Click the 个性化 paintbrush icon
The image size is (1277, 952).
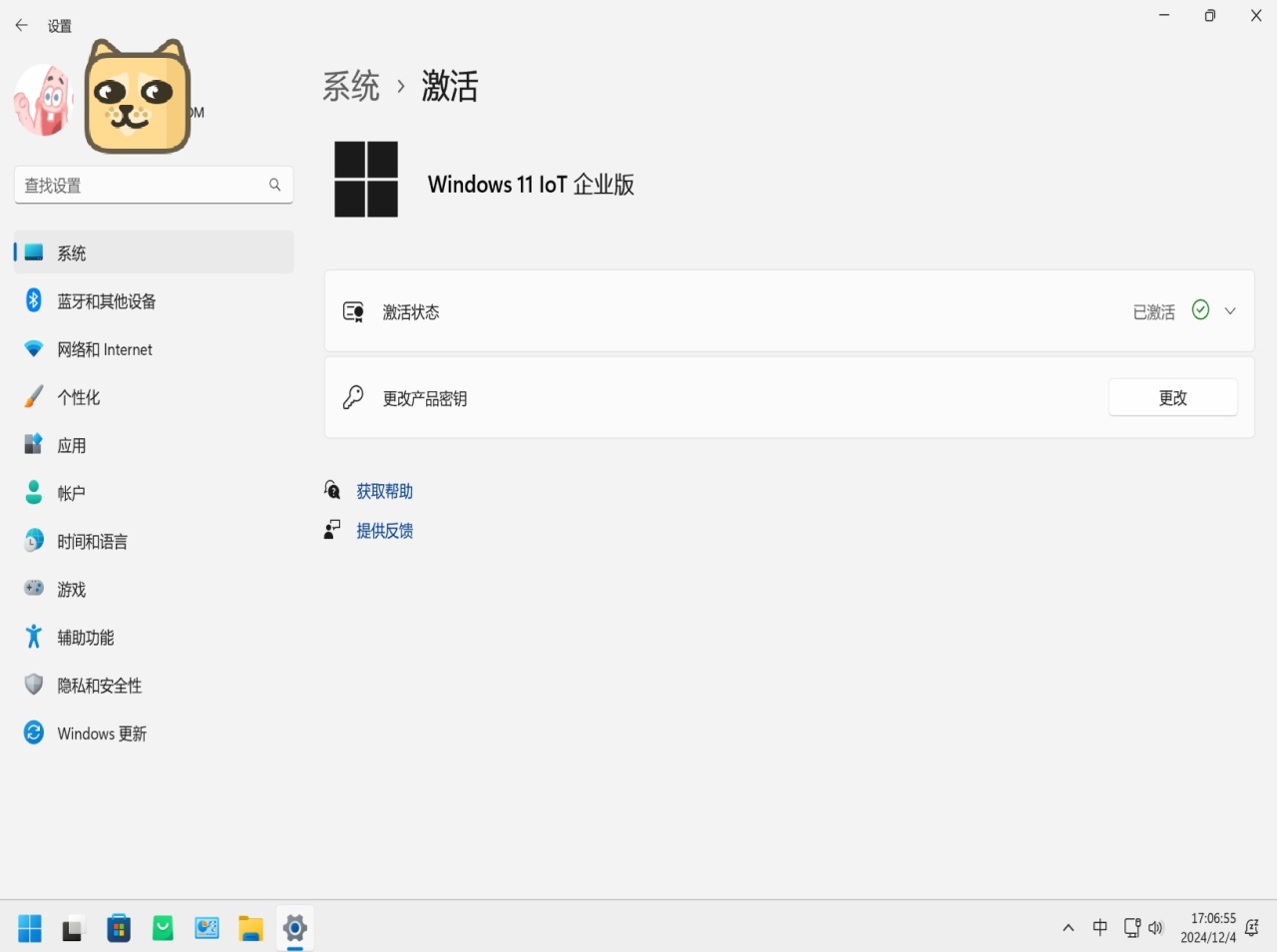coord(34,397)
